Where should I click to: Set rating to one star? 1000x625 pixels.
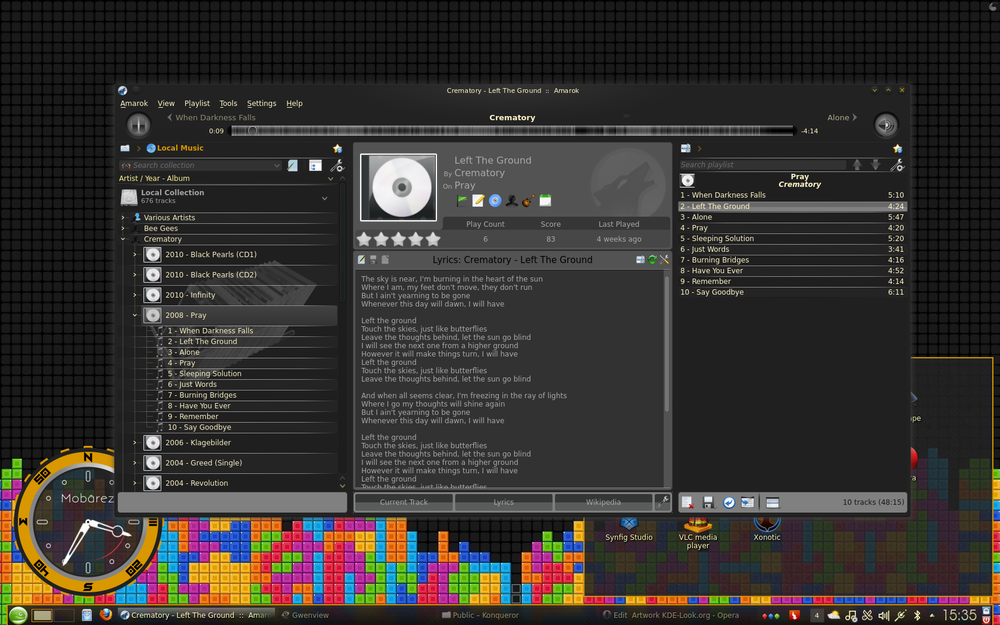[x=364, y=239]
